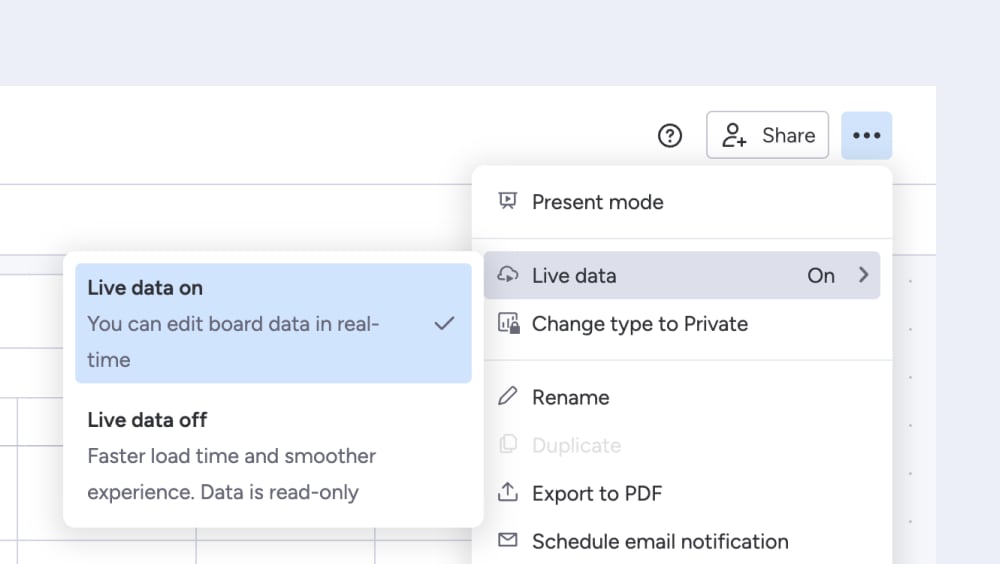Click the 'On' status next to Live data

(x=821, y=276)
